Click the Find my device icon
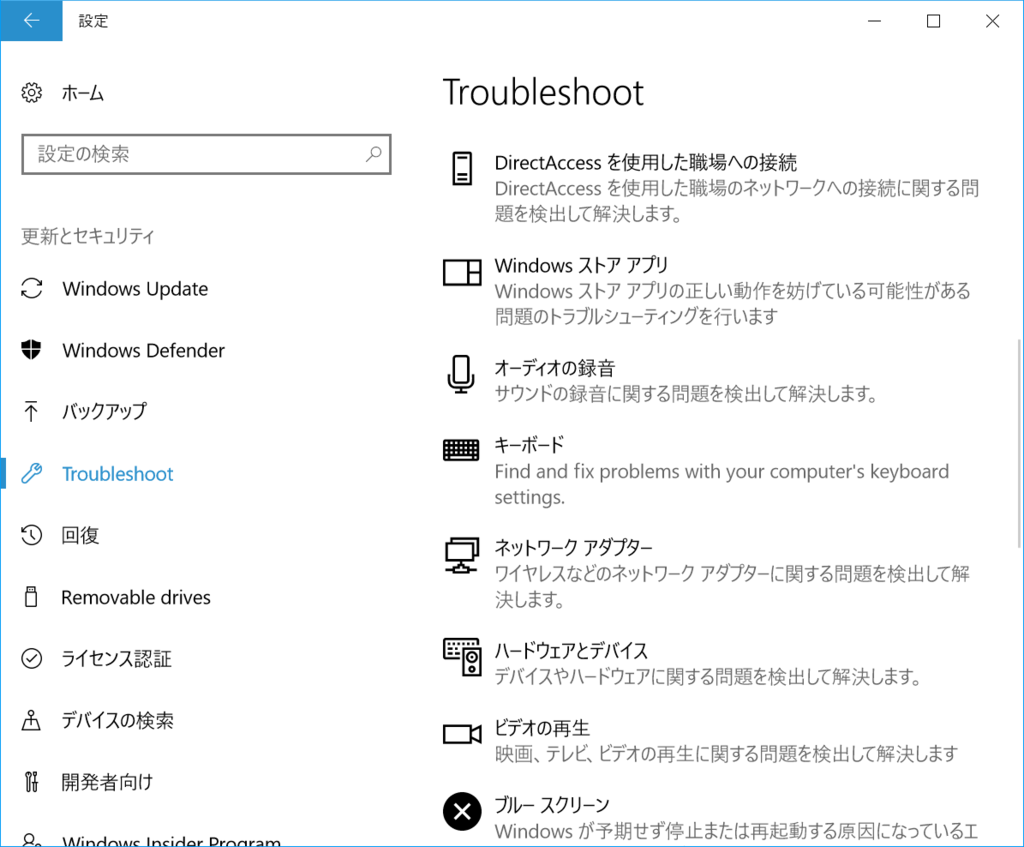 click(31, 720)
